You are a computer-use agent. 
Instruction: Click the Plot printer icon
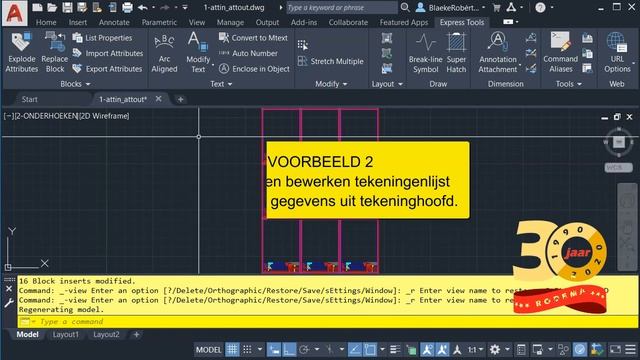(x=127, y=7)
